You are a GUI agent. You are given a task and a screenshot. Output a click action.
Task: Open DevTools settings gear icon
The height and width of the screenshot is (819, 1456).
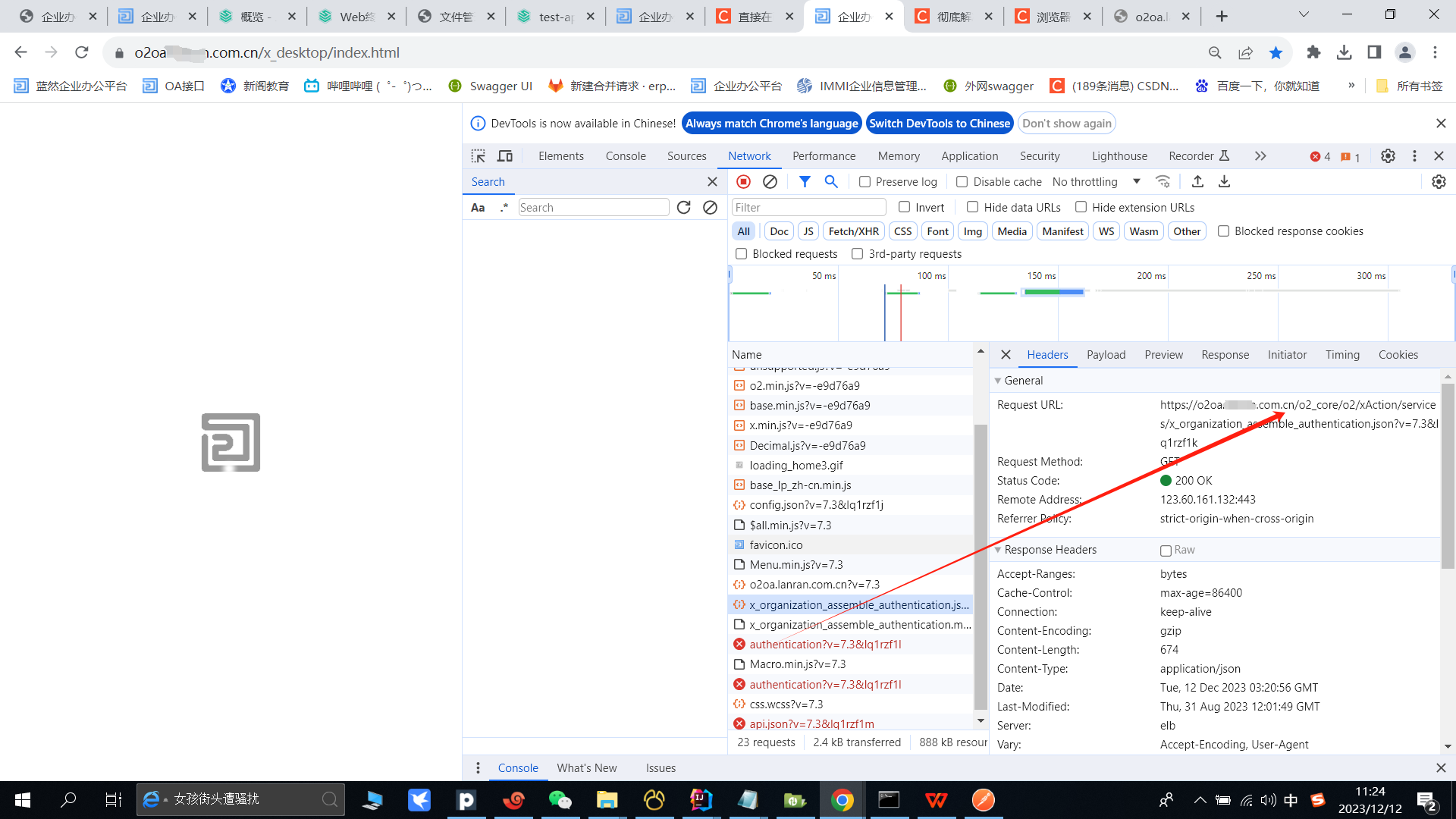pos(1388,156)
